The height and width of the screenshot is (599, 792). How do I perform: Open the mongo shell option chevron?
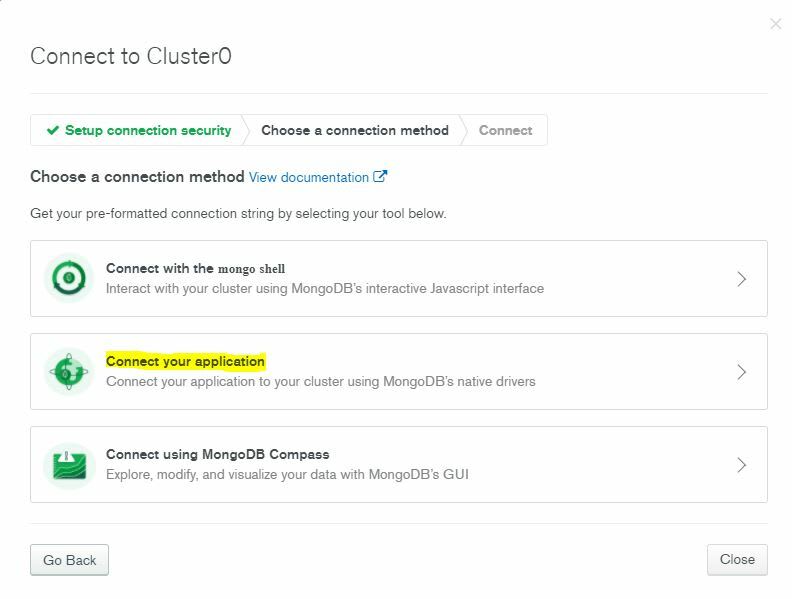(x=741, y=279)
